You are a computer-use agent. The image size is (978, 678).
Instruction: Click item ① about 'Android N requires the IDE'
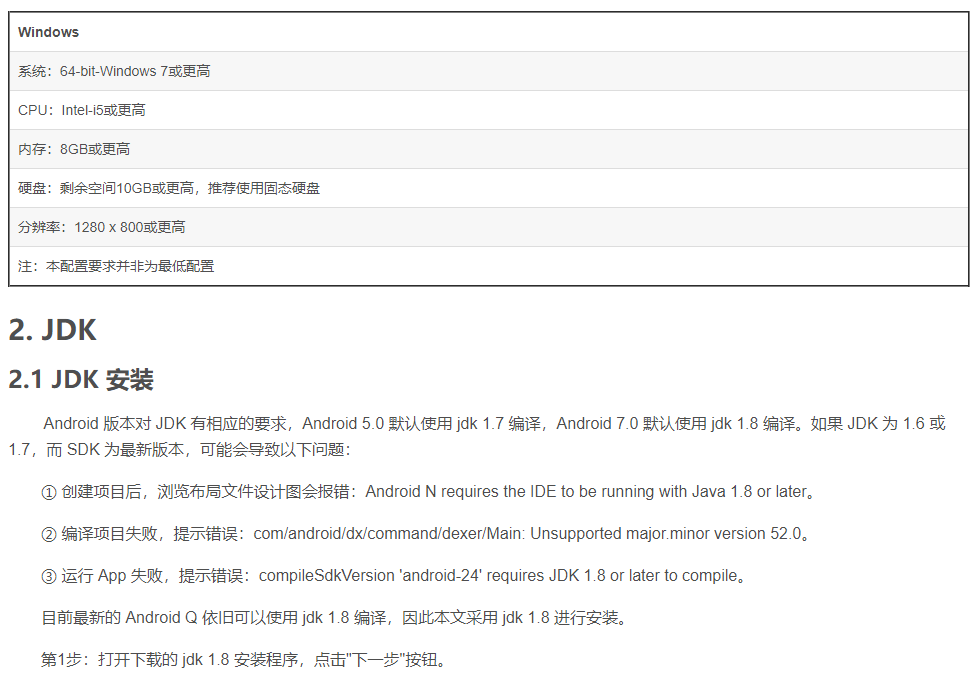pyautogui.click(x=428, y=492)
